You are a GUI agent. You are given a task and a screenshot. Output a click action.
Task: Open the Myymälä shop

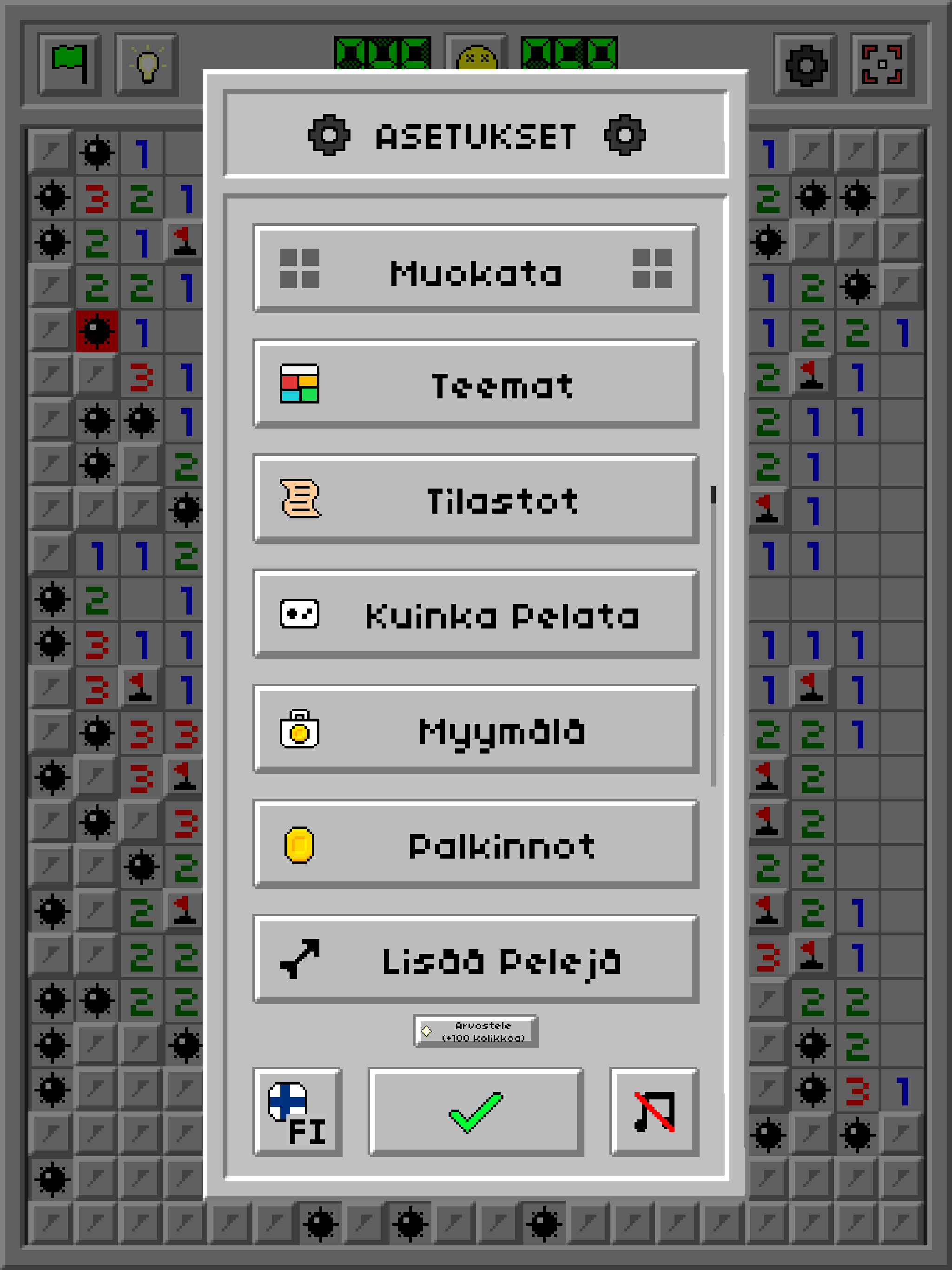tap(476, 729)
